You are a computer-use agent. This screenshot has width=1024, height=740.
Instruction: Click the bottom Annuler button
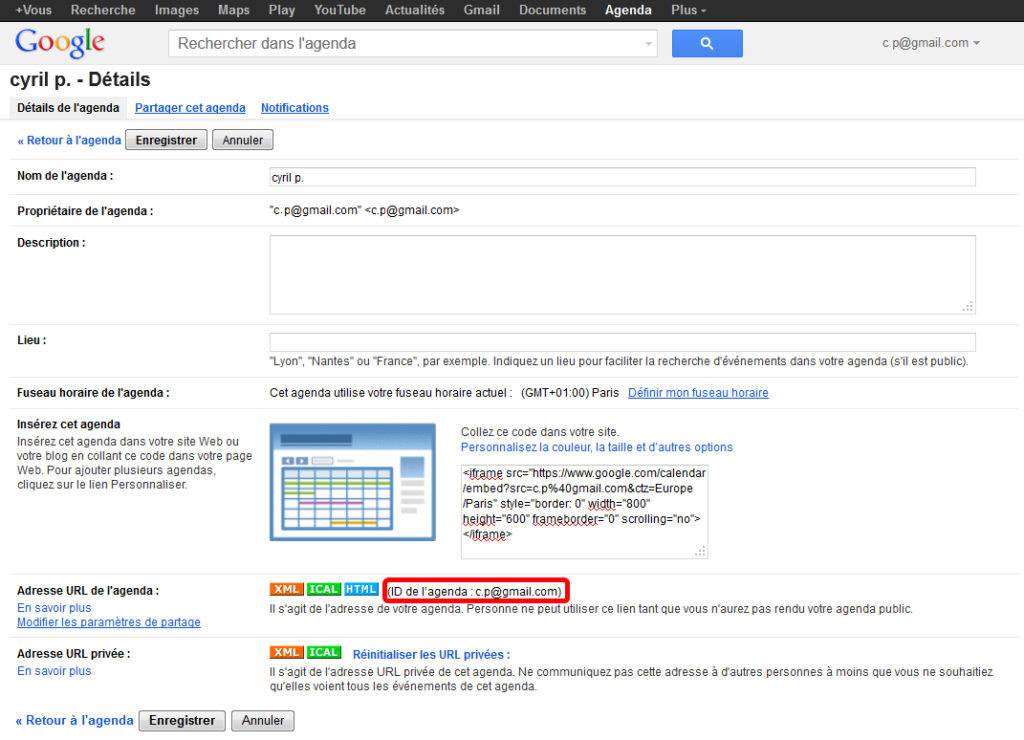(263, 720)
